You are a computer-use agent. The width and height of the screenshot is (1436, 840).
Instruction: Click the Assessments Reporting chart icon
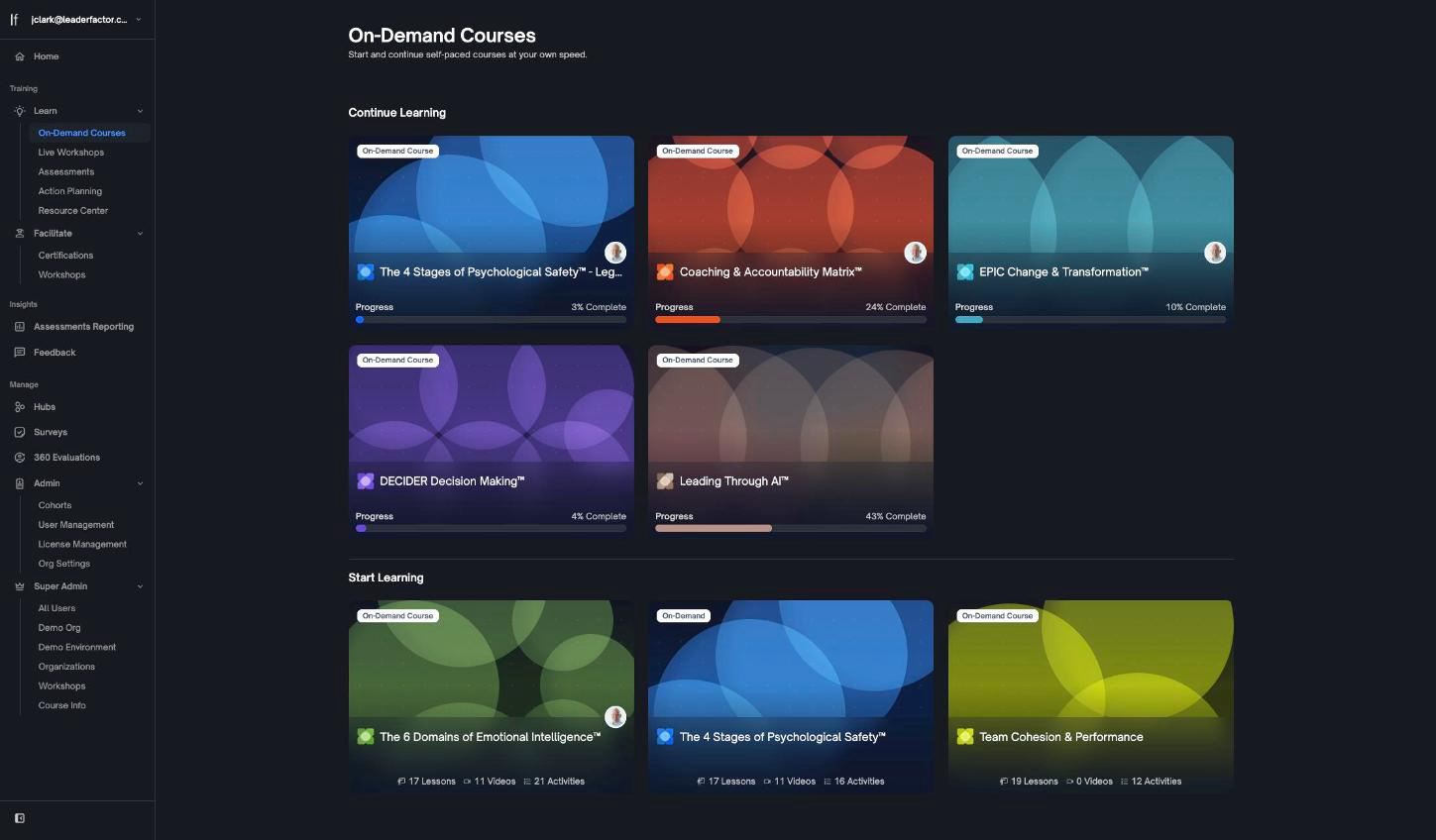pyautogui.click(x=20, y=327)
